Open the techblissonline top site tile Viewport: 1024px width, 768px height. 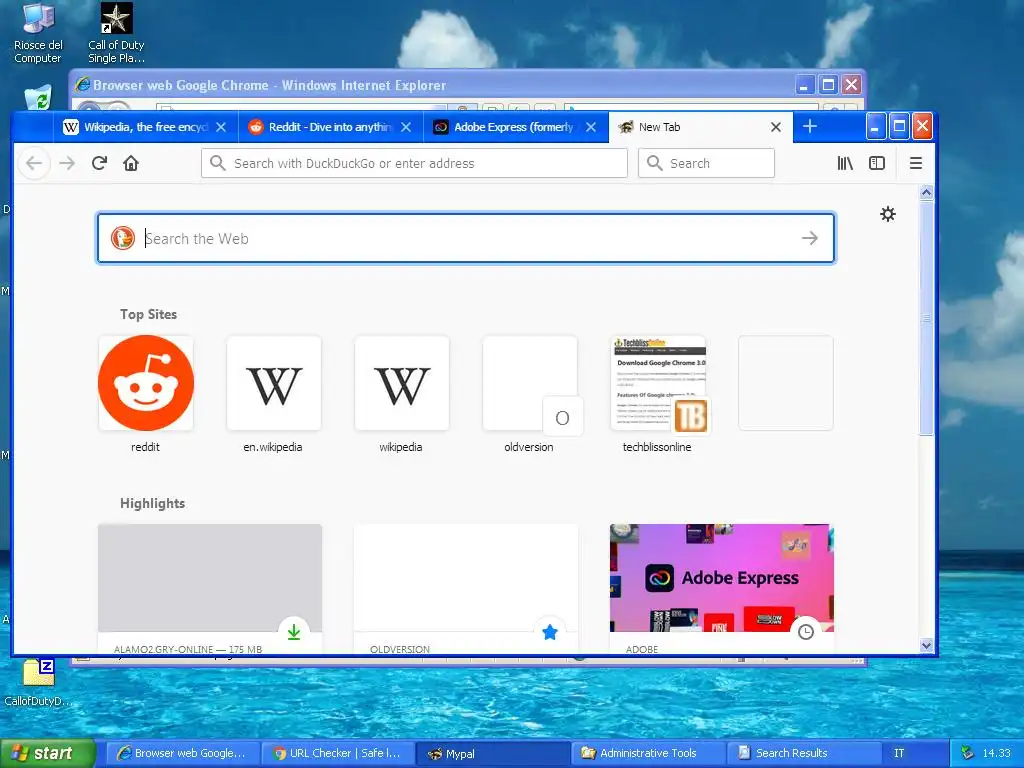tap(658, 383)
